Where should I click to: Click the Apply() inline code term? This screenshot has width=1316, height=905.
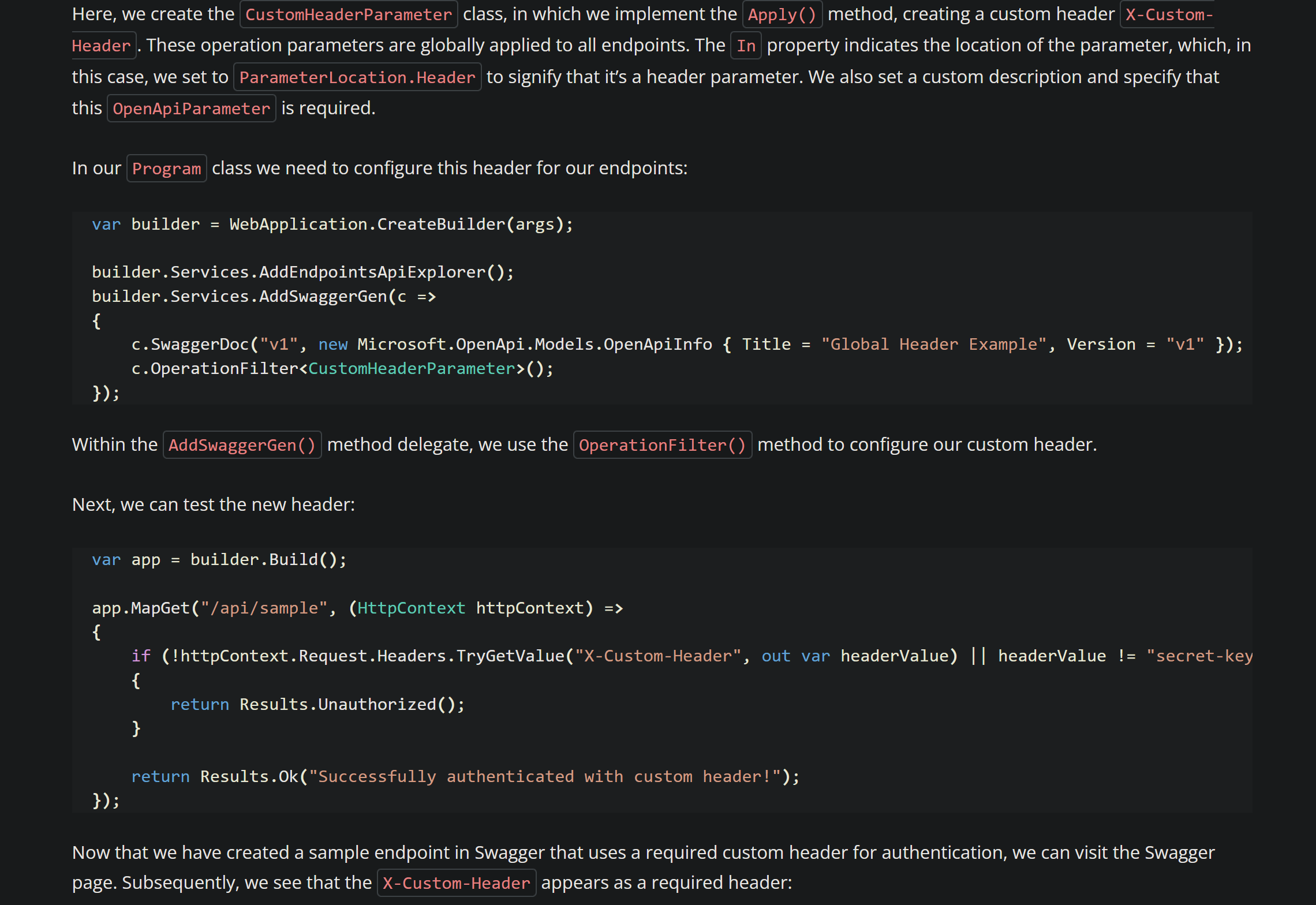[x=782, y=14]
